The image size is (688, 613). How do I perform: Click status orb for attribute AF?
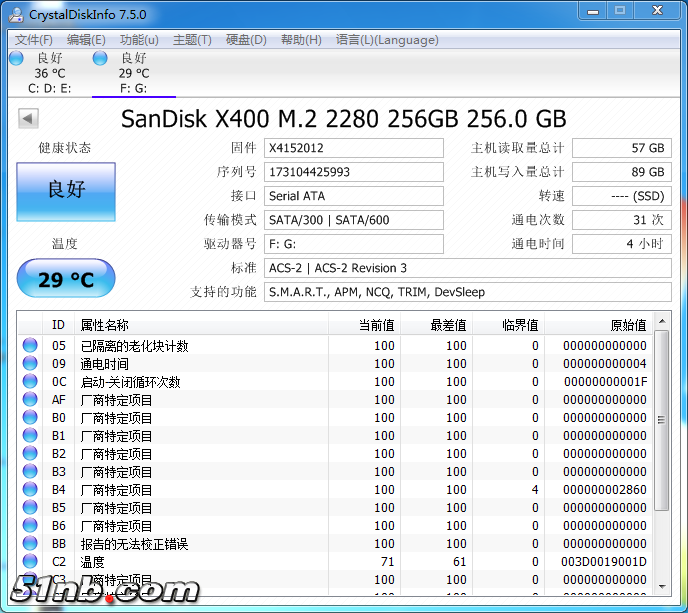[30, 399]
